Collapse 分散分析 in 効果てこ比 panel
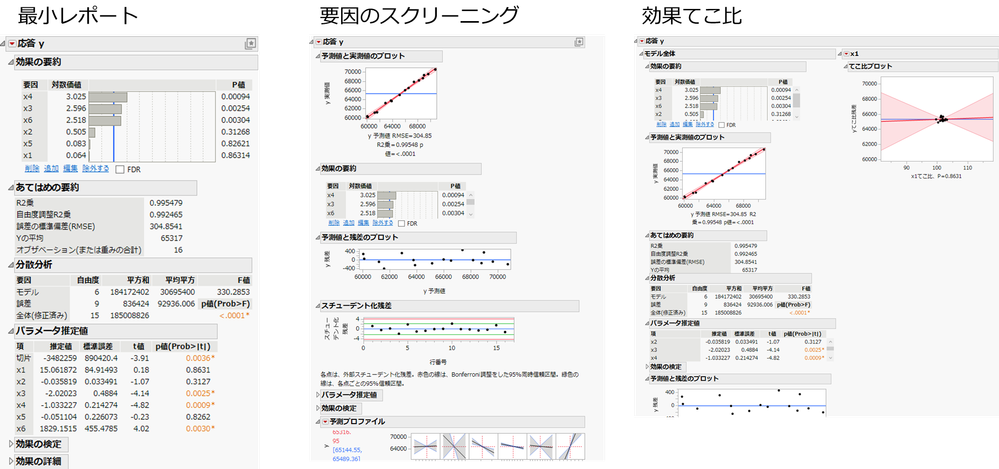 click(x=647, y=278)
